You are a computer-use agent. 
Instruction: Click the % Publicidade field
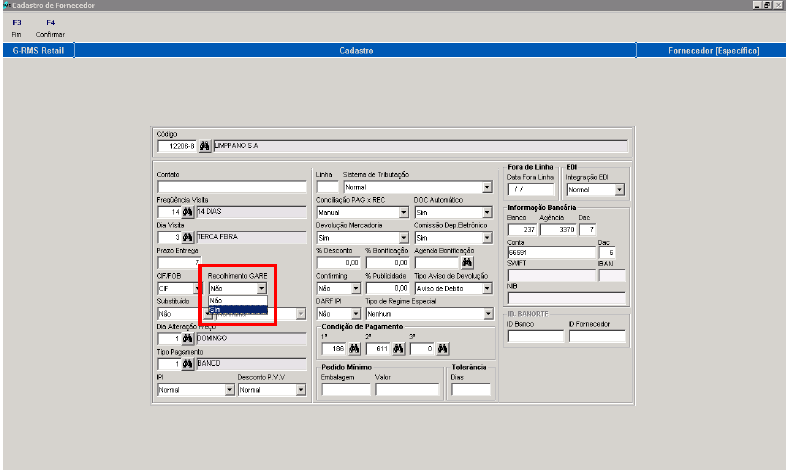pyautogui.click(x=387, y=288)
